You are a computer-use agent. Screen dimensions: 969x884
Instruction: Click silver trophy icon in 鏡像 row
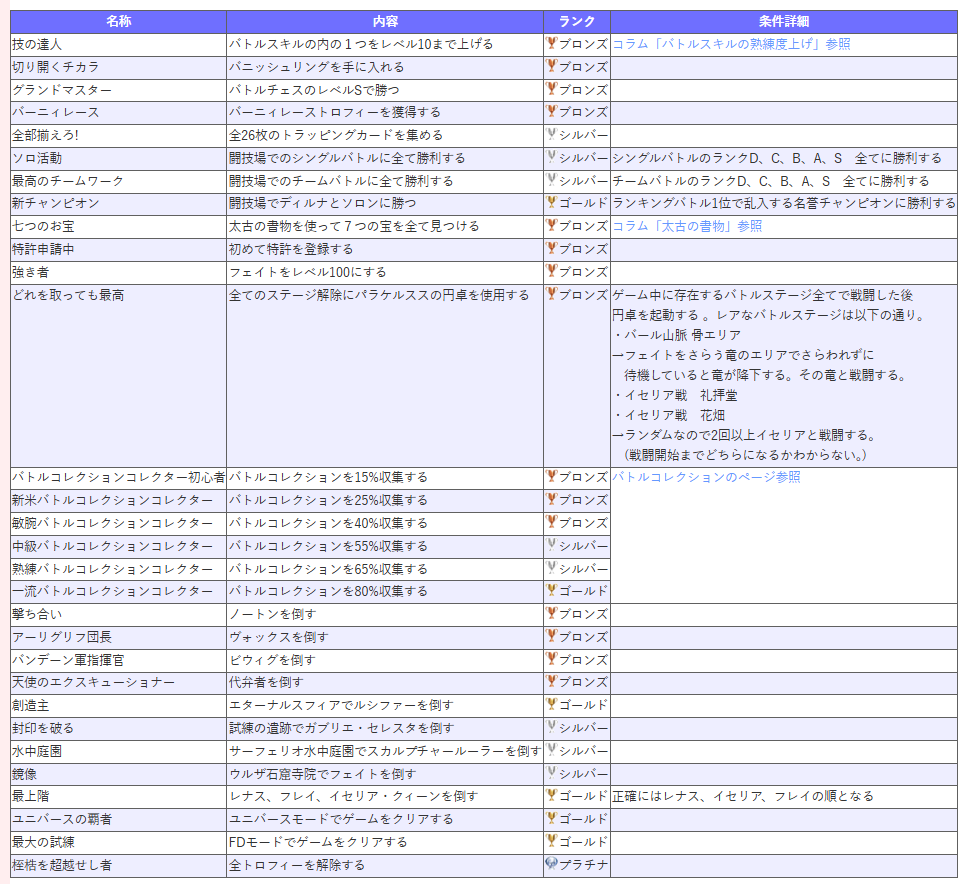[551, 773]
